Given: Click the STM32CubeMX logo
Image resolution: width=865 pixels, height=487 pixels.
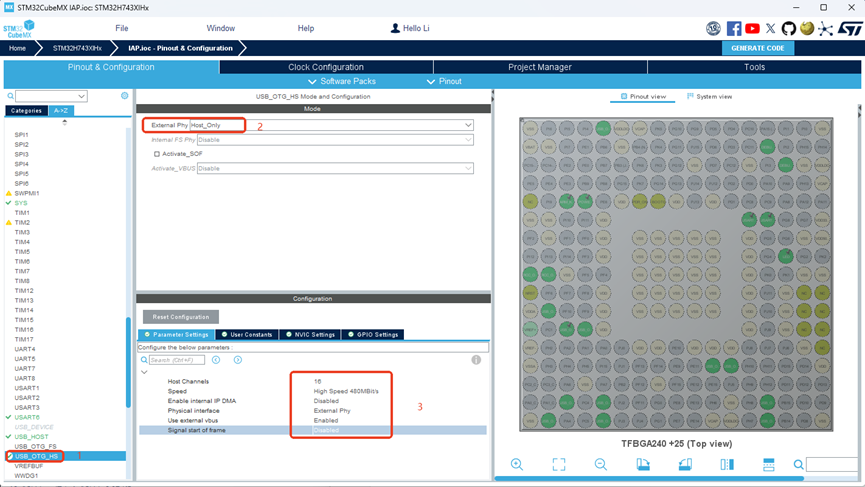Looking at the screenshot, I should coord(19,29).
